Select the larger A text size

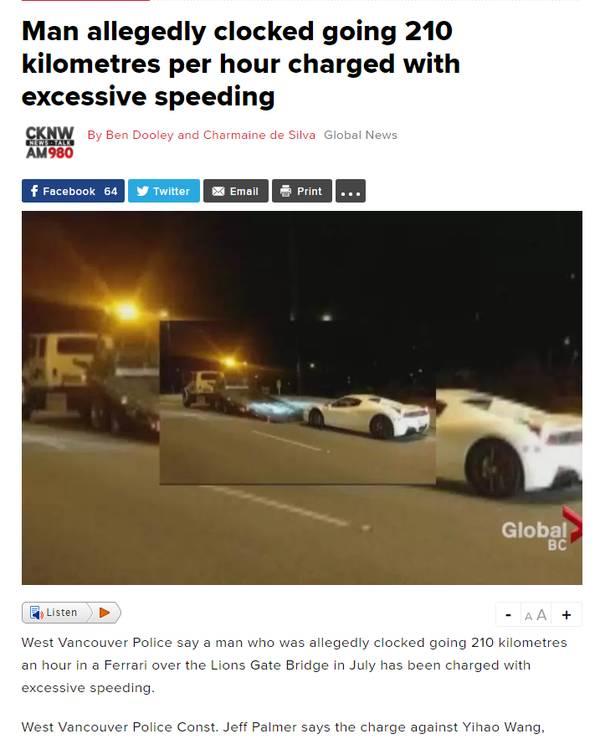[x=542, y=615]
